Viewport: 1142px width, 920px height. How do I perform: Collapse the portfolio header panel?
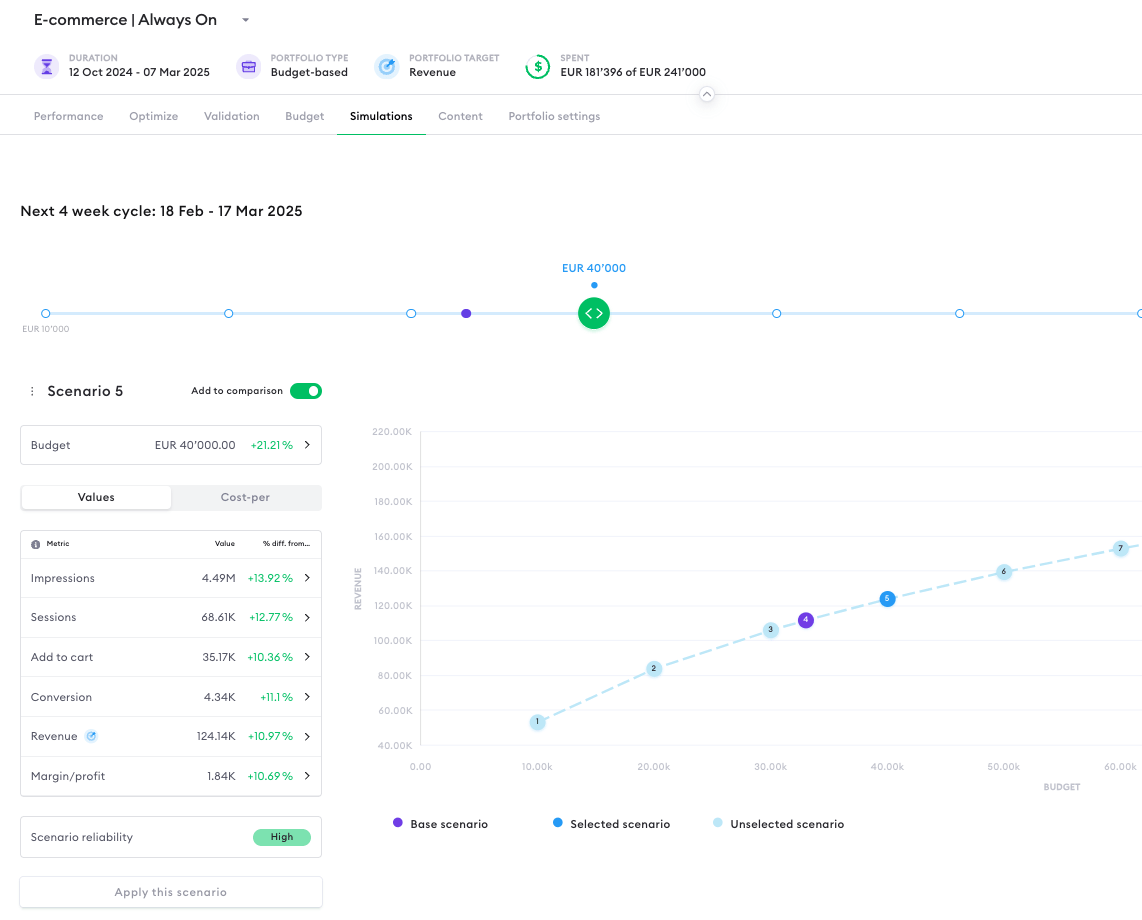[x=707, y=94]
